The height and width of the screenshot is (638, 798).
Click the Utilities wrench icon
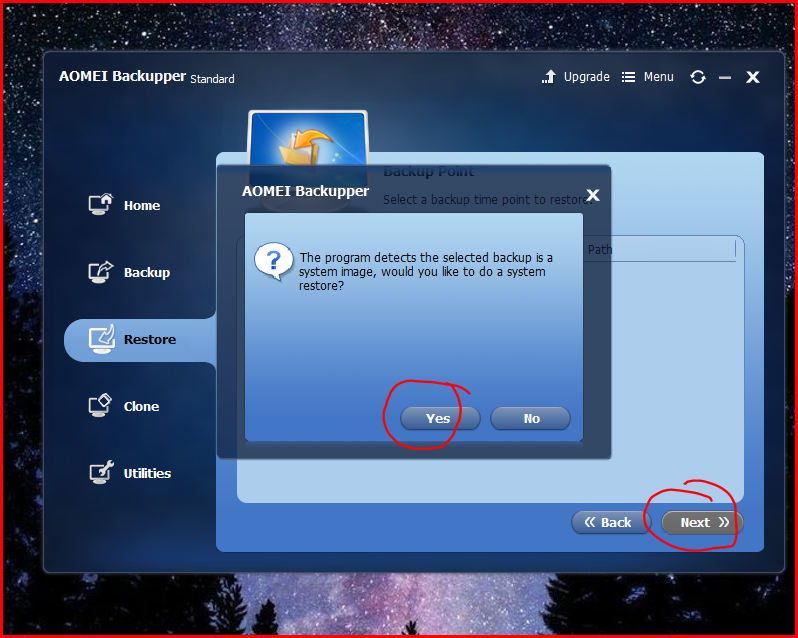pyautogui.click(x=101, y=472)
